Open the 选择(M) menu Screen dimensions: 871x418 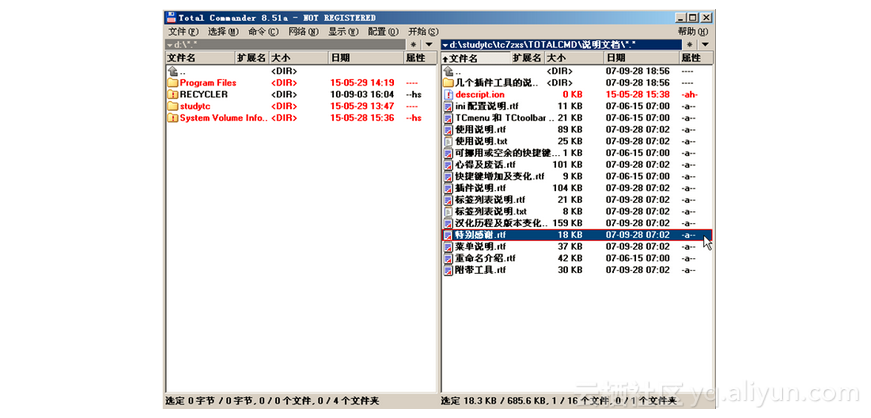[223, 32]
